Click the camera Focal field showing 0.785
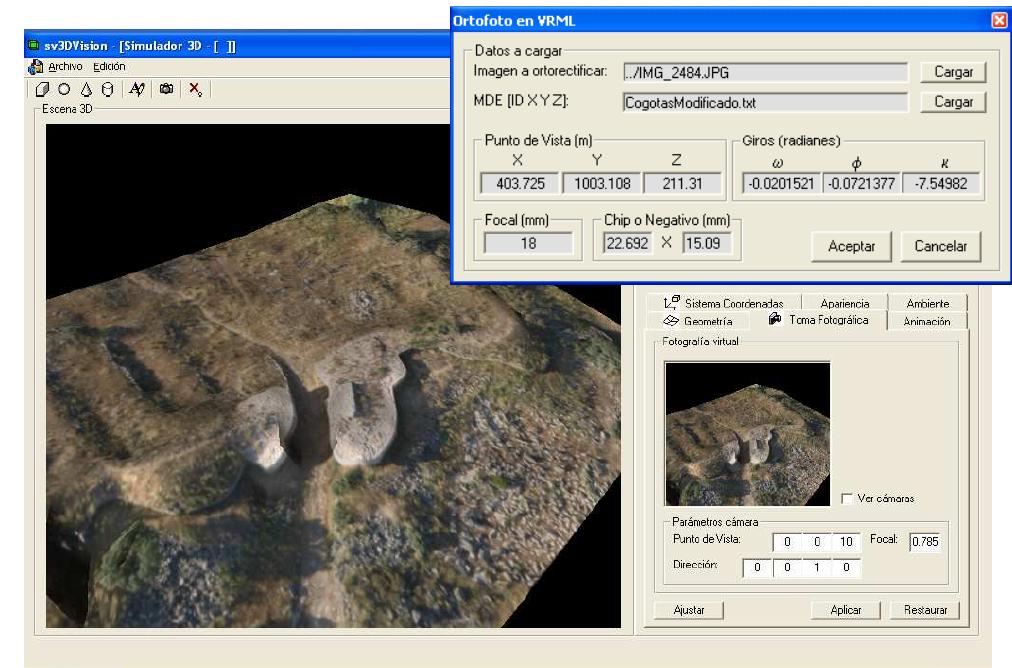Viewport: 1012px width, 668px height. tap(925, 541)
